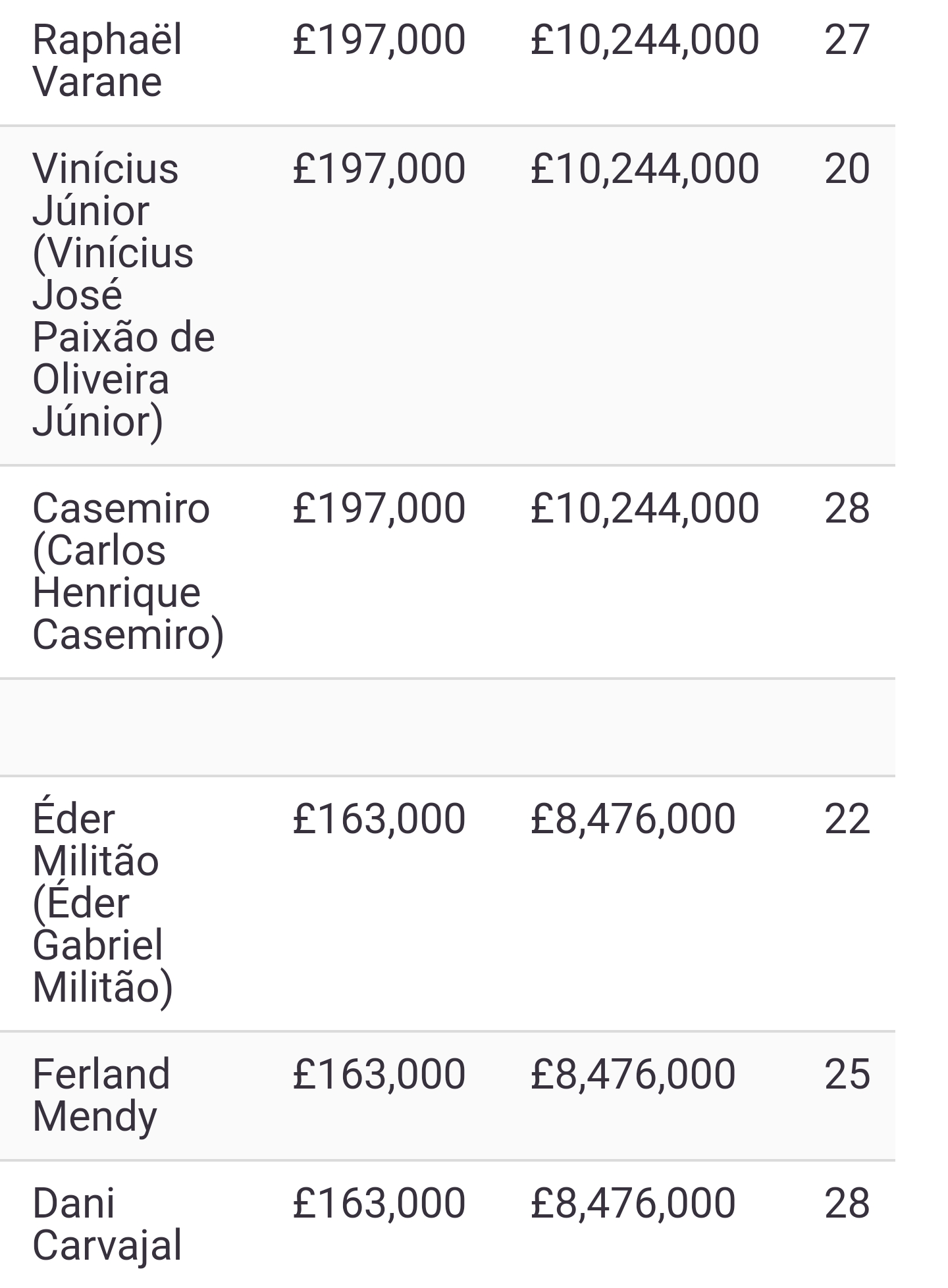Click Vinícius Júnior's age value 20

(847, 169)
